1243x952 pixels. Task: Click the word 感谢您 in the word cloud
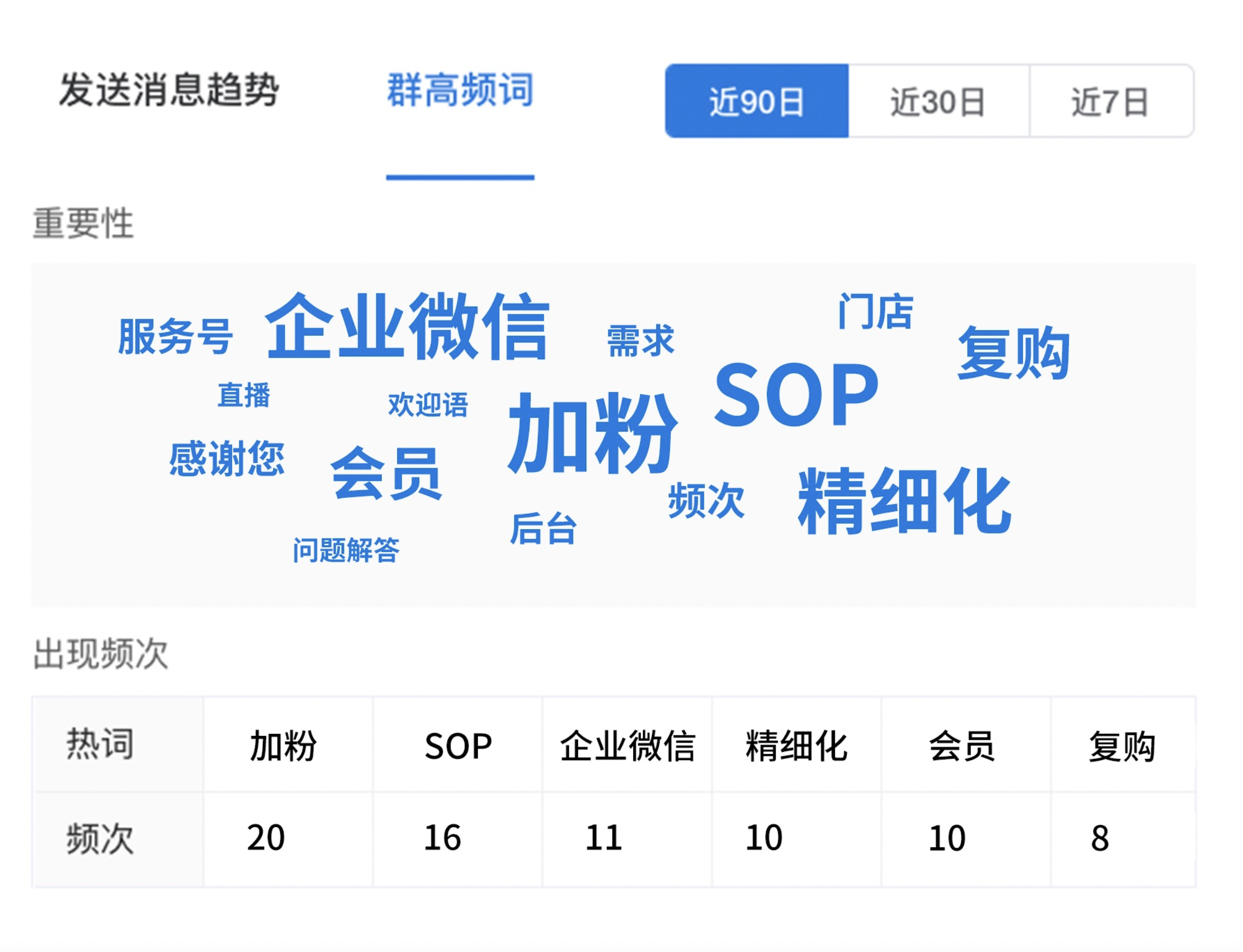click(x=227, y=458)
